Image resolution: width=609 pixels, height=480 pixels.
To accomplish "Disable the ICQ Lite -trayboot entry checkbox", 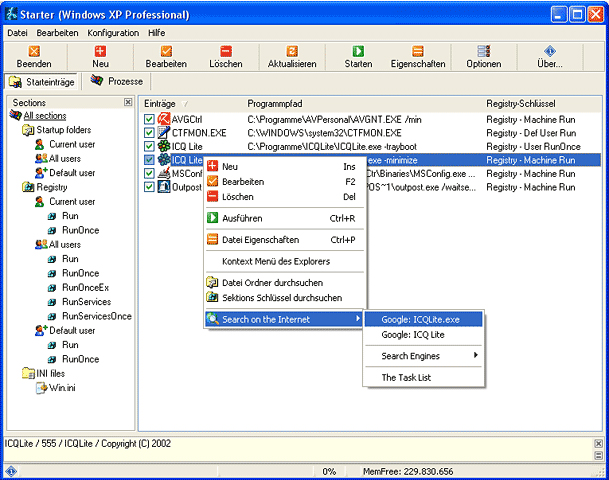I will click(x=149, y=146).
